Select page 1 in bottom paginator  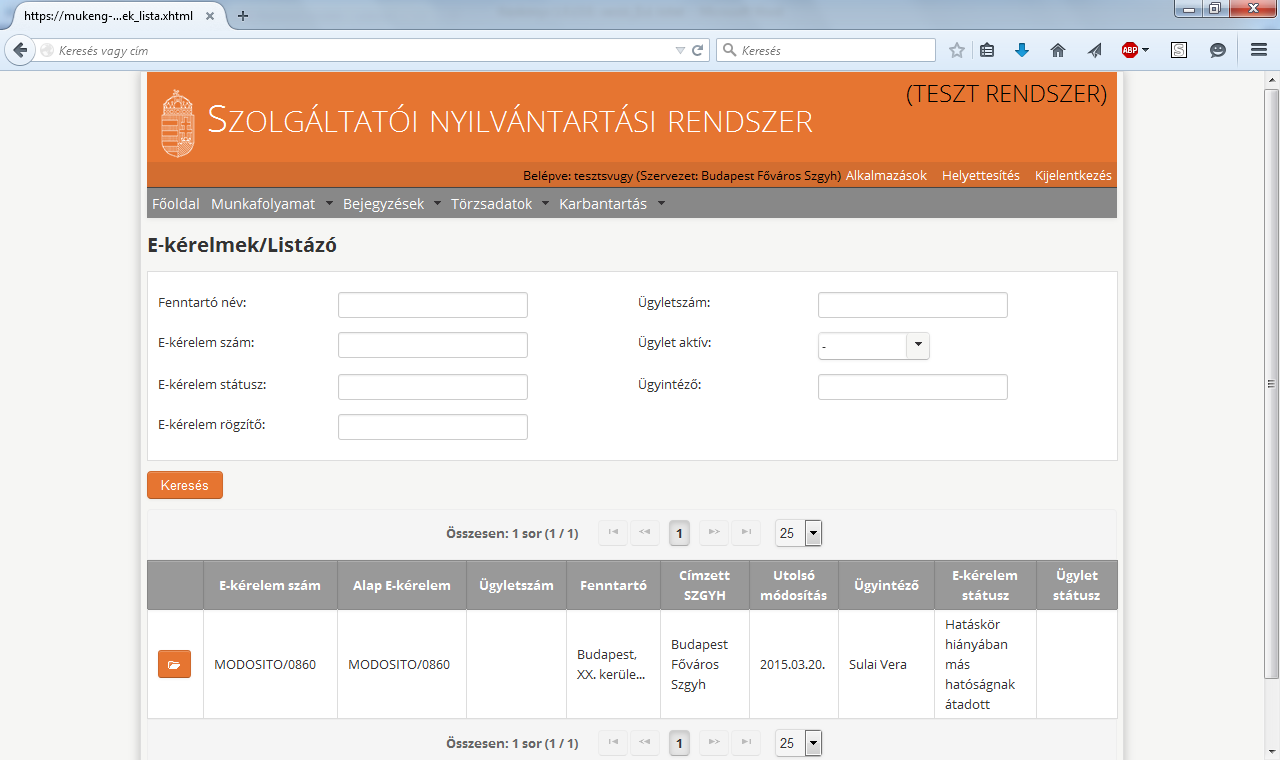click(680, 743)
